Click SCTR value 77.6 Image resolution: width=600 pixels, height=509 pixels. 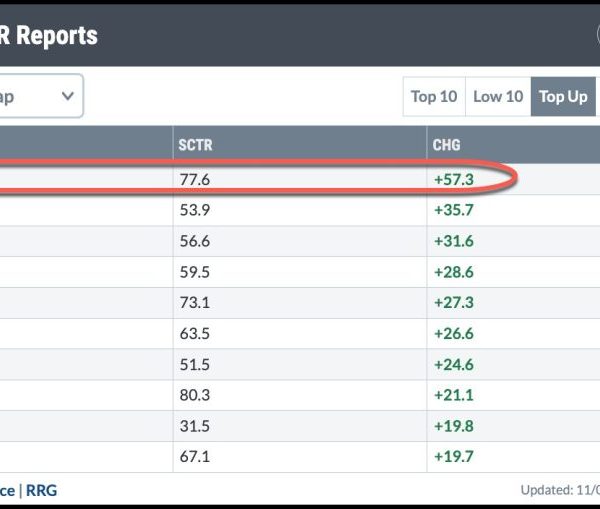(x=195, y=179)
